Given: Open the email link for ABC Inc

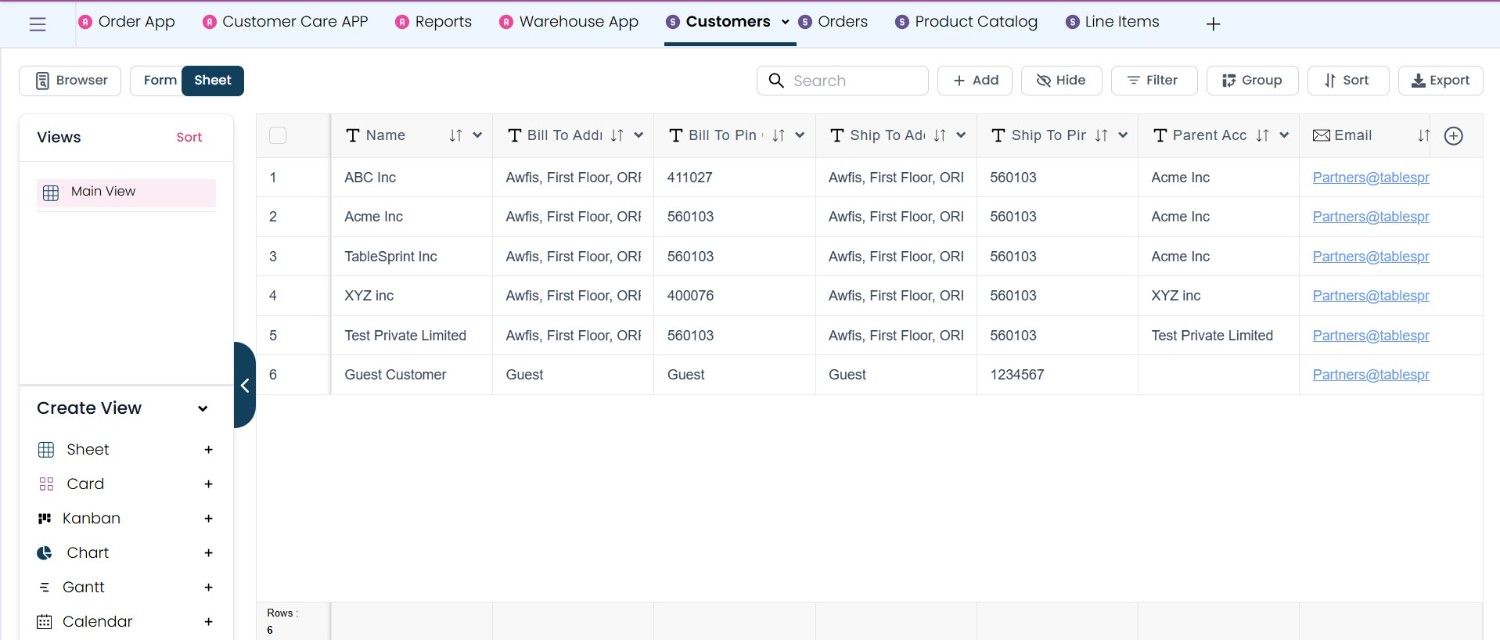Looking at the screenshot, I should pos(1371,178).
